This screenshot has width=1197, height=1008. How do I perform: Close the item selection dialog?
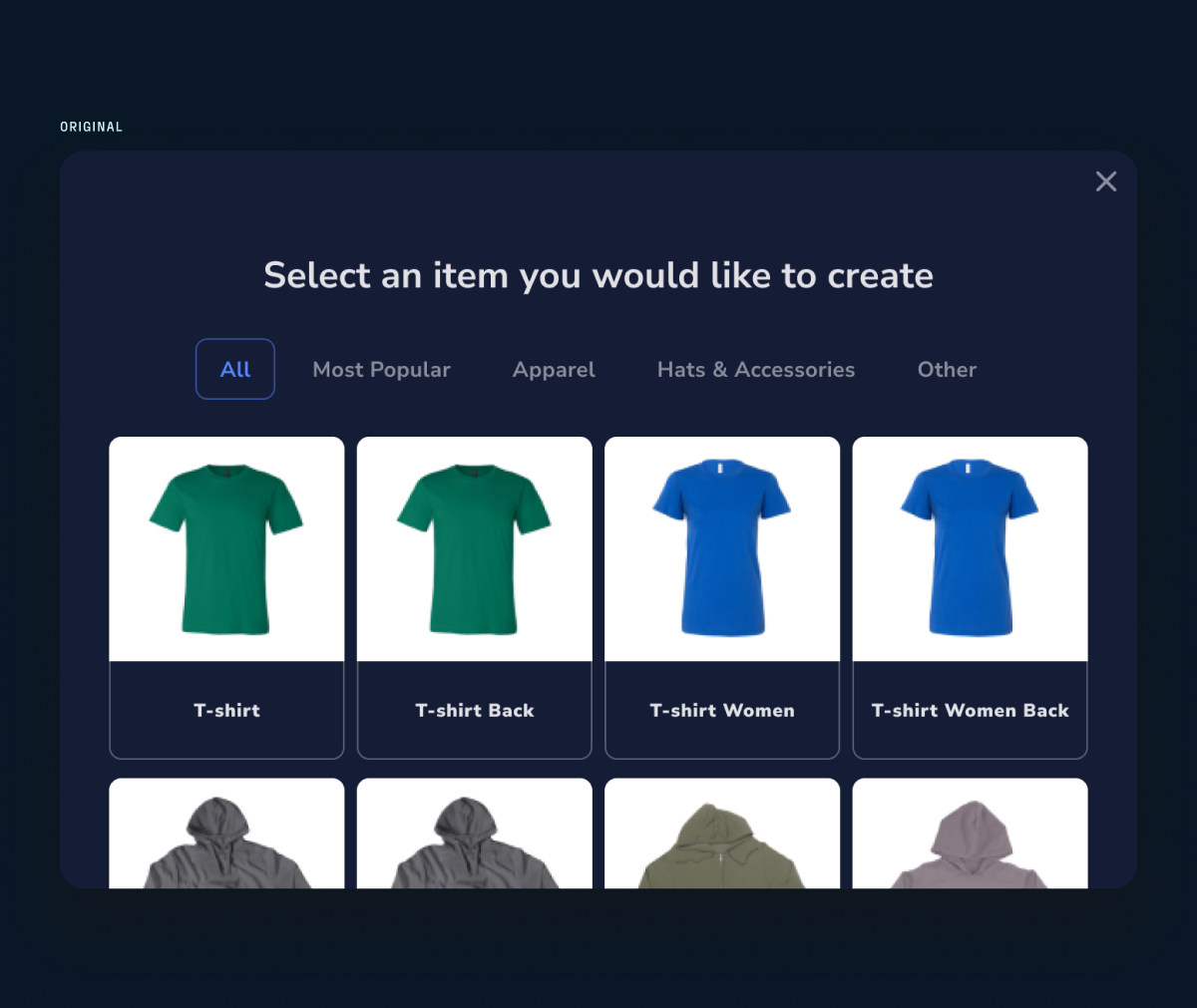pos(1105,181)
